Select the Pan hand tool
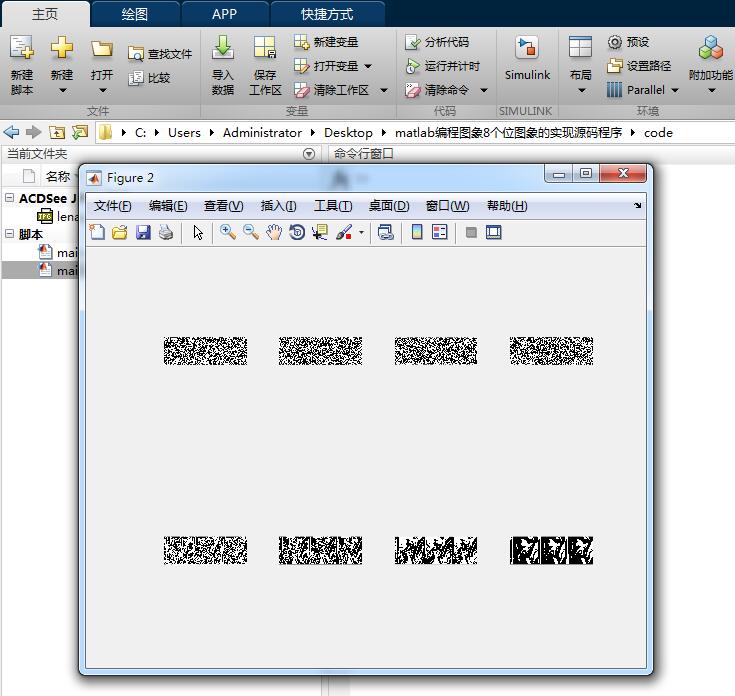735x696 pixels. click(x=274, y=232)
